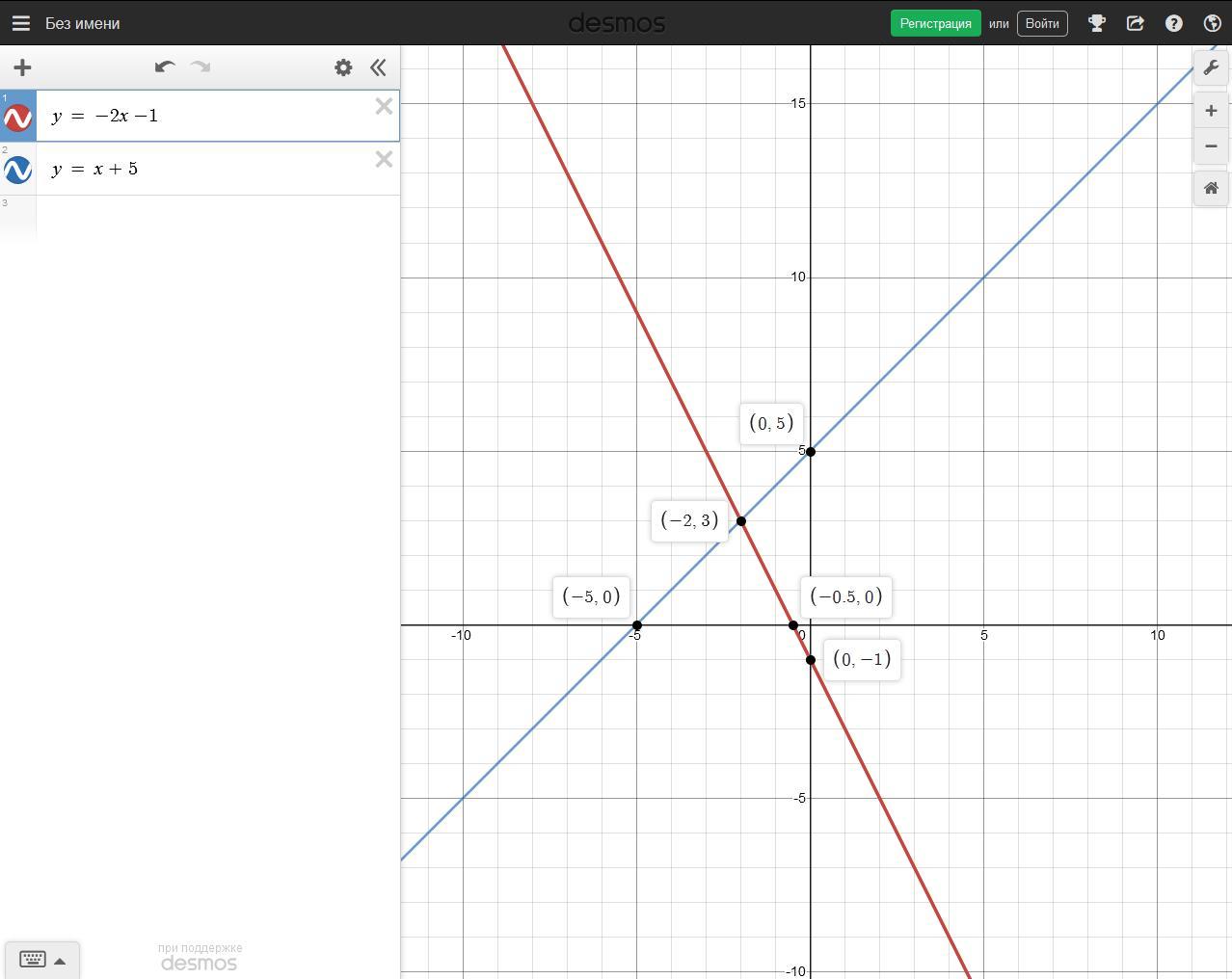
Task: Zoom out of the graph
Action: [x=1212, y=146]
